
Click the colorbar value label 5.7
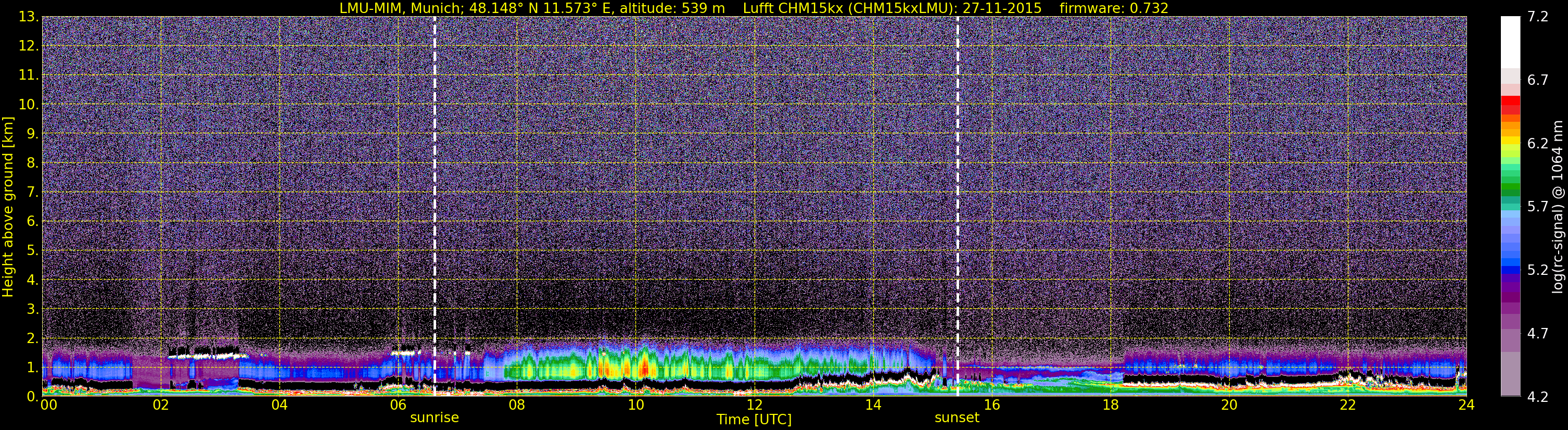click(1538, 207)
